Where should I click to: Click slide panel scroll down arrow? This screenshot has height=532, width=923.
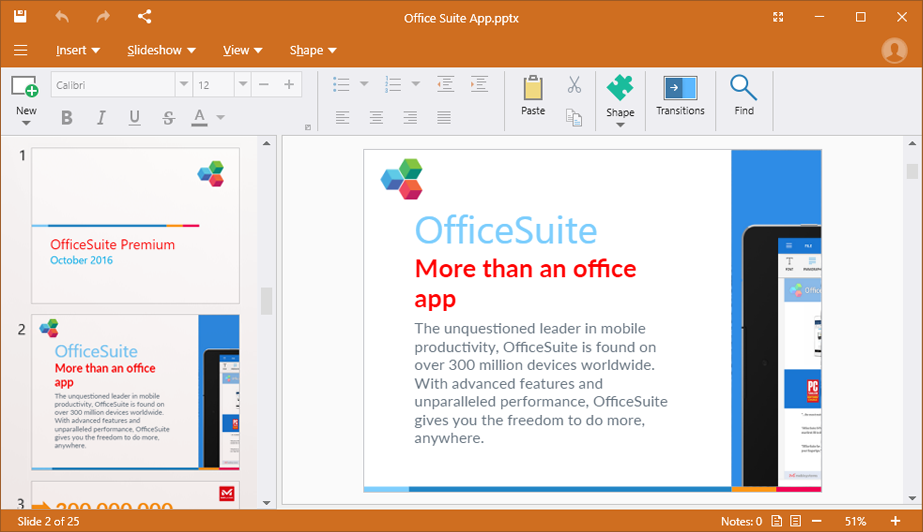[267, 503]
